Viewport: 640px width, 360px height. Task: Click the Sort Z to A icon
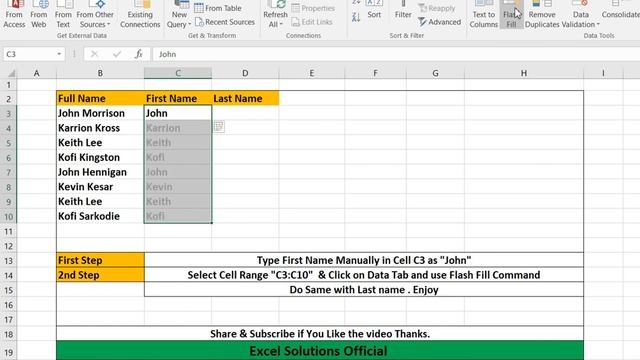(x=356, y=17)
